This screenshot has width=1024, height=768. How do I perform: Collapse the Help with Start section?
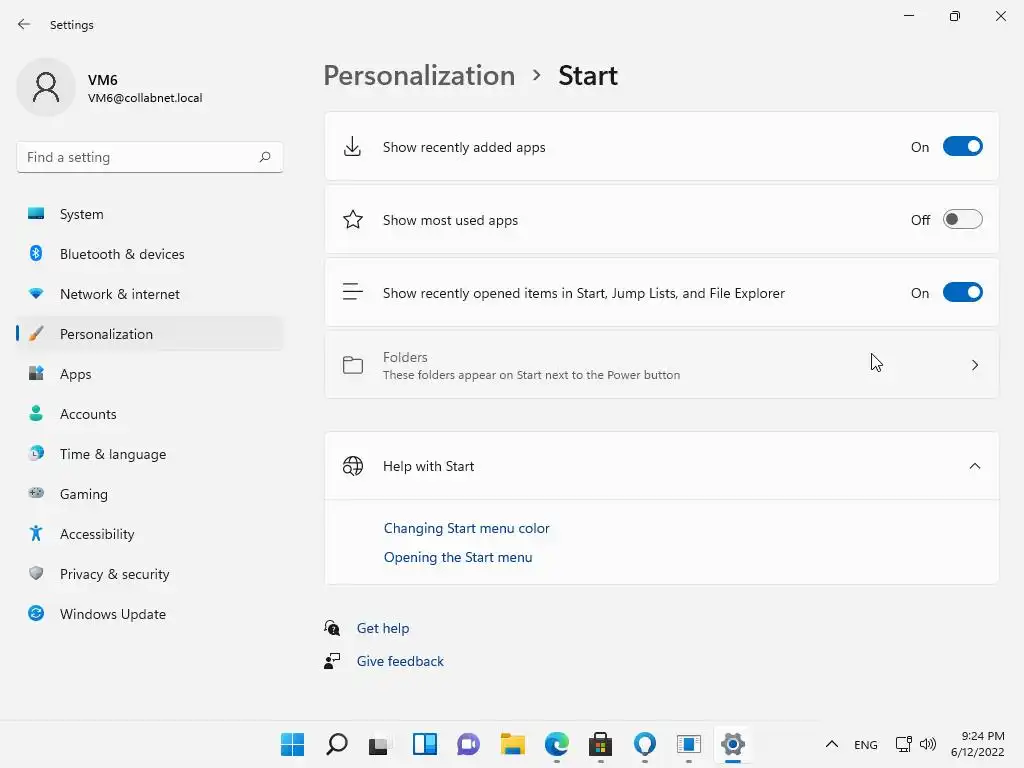coord(975,466)
